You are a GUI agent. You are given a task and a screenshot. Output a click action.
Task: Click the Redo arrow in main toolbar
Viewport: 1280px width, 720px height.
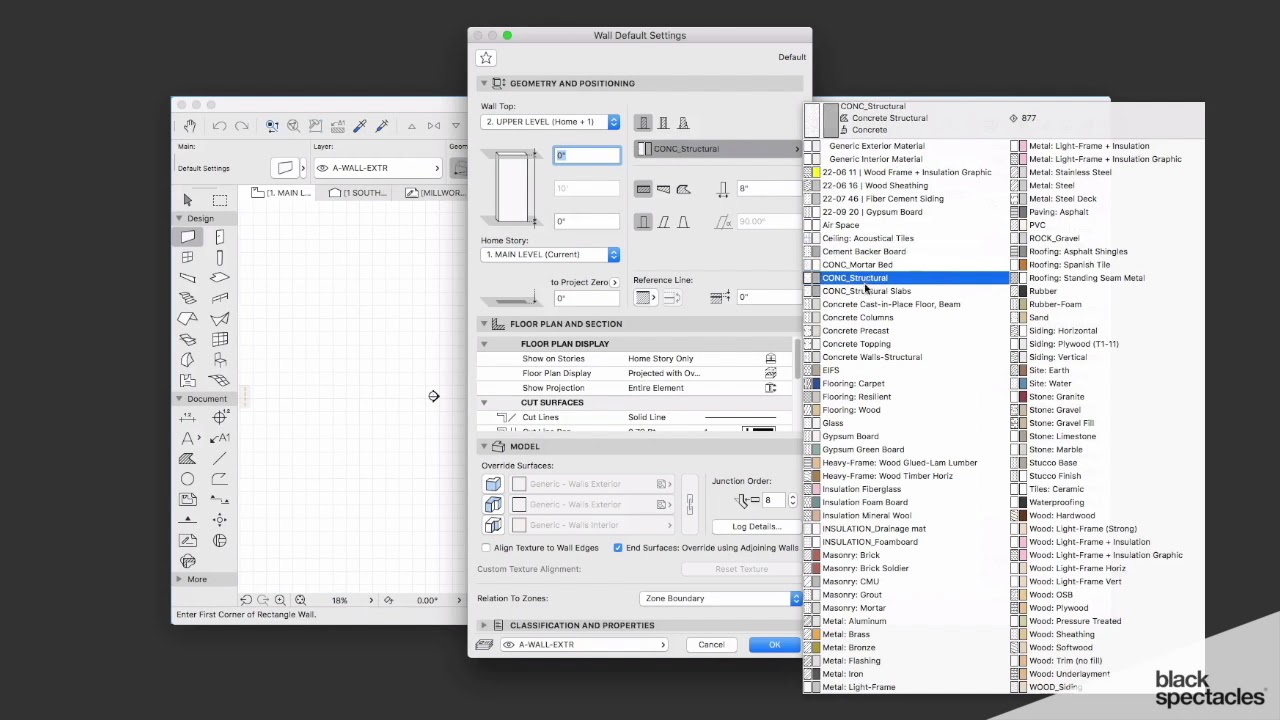pos(241,126)
